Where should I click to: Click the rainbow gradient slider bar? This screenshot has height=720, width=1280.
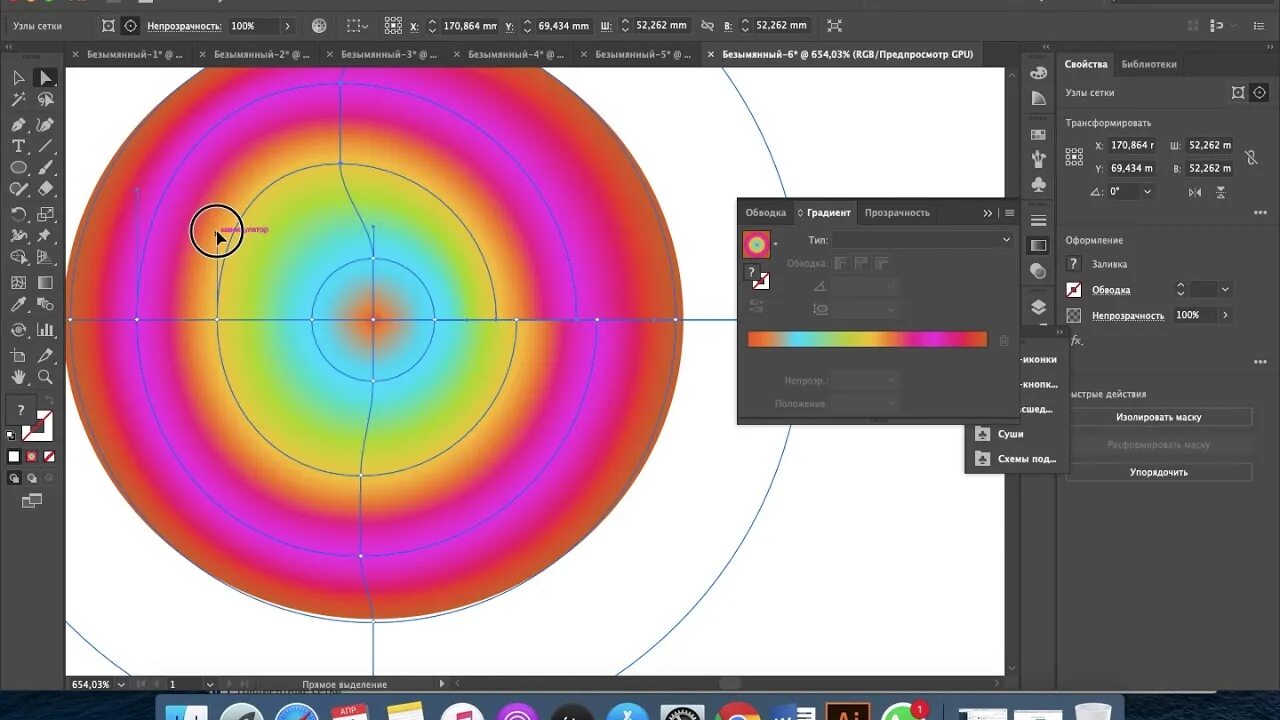click(867, 340)
